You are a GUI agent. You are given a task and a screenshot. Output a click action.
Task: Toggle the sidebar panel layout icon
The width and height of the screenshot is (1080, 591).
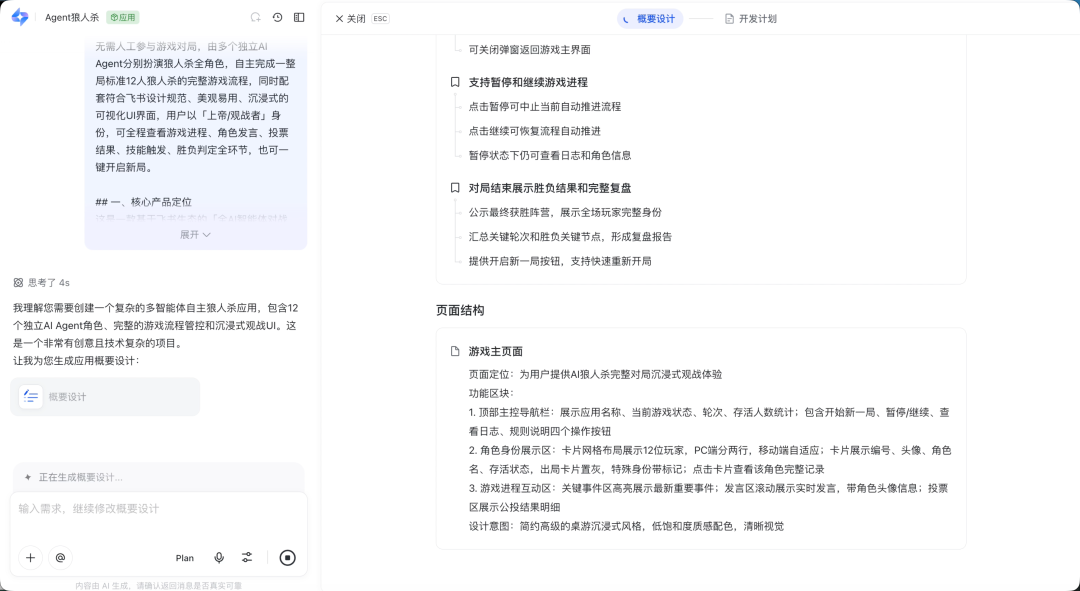pyautogui.click(x=299, y=18)
